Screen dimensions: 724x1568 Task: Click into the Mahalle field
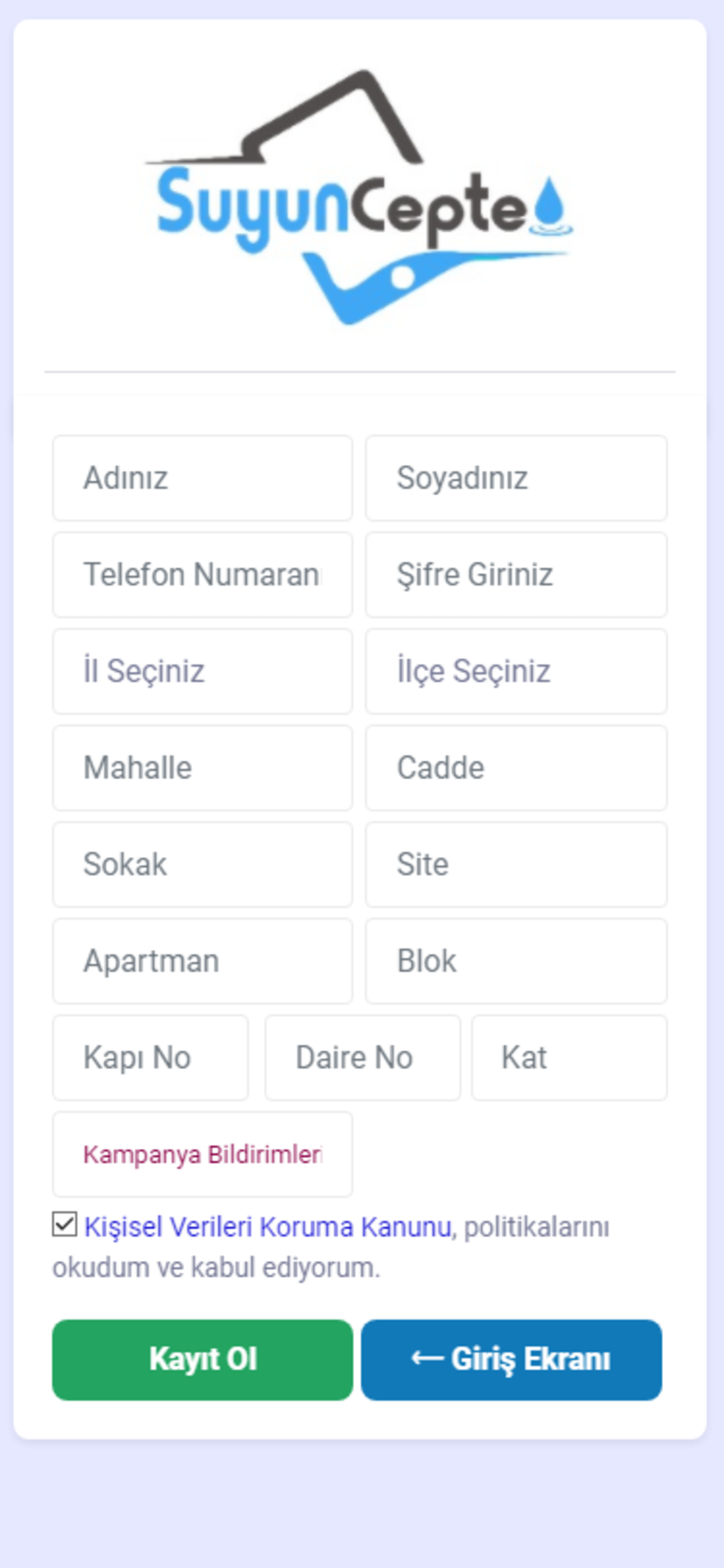[x=203, y=768]
